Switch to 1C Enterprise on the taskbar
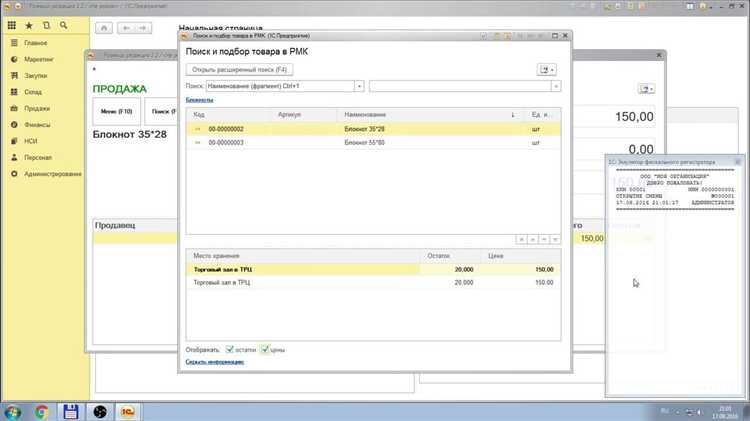The image size is (750, 421). (128, 412)
